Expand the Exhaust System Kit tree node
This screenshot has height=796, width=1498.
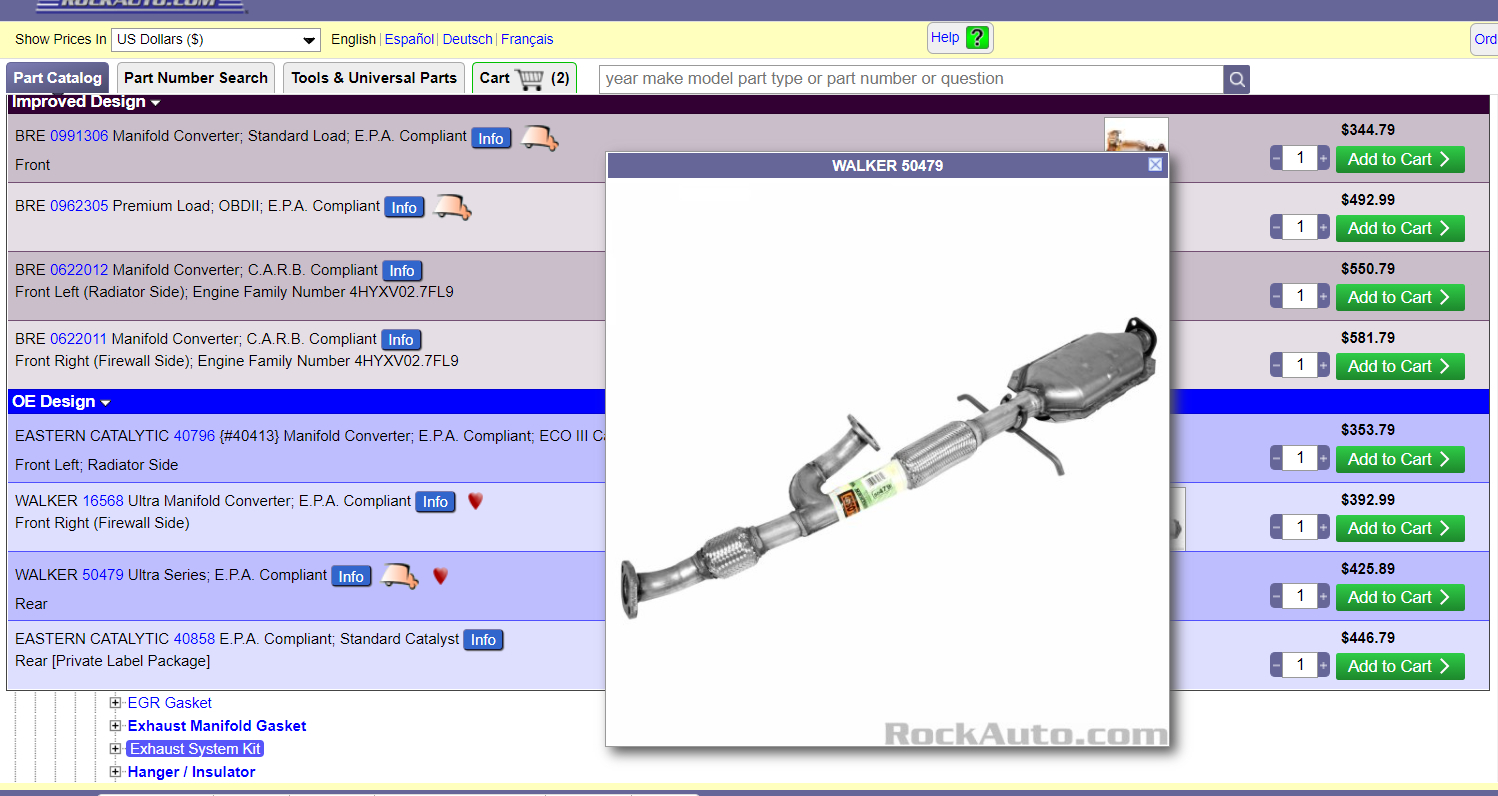pyautogui.click(x=115, y=749)
